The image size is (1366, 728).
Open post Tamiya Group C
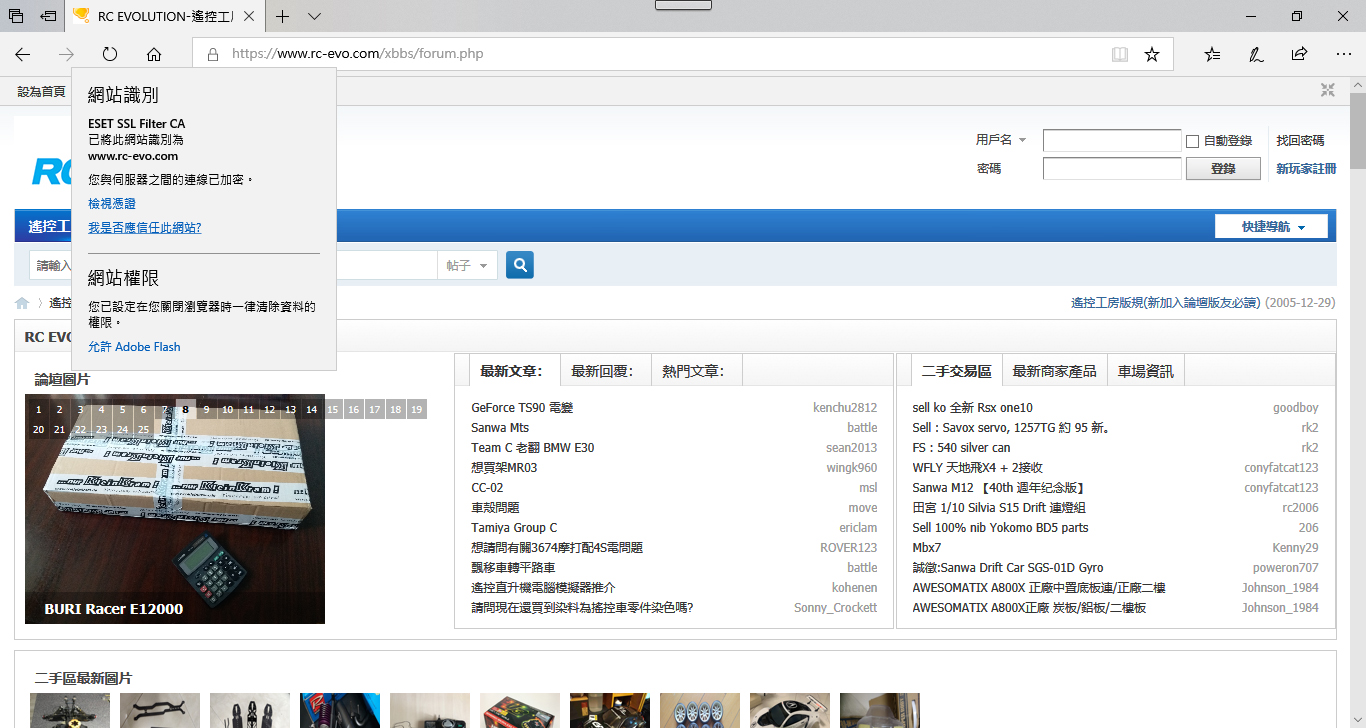(x=514, y=527)
